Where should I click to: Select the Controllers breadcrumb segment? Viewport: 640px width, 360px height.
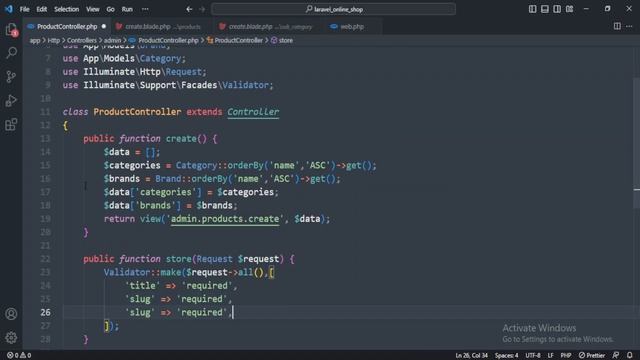click(82, 40)
